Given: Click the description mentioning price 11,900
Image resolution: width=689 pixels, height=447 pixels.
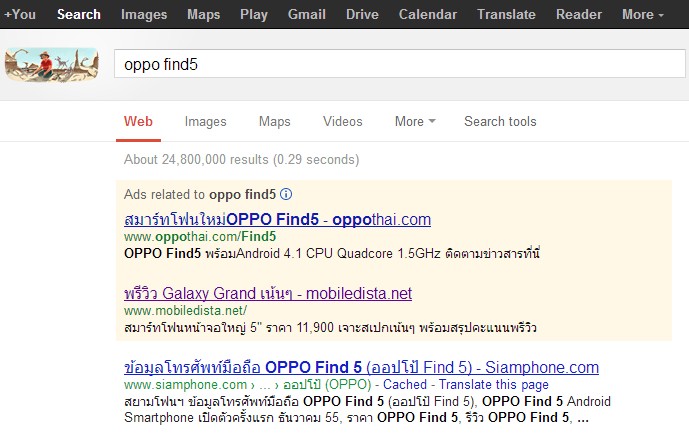Looking at the screenshot, I should tap(330, 327).
